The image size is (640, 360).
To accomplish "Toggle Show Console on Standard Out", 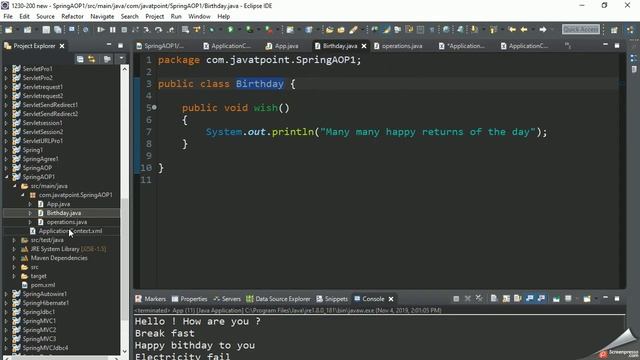I will click(x=529, y=299).
